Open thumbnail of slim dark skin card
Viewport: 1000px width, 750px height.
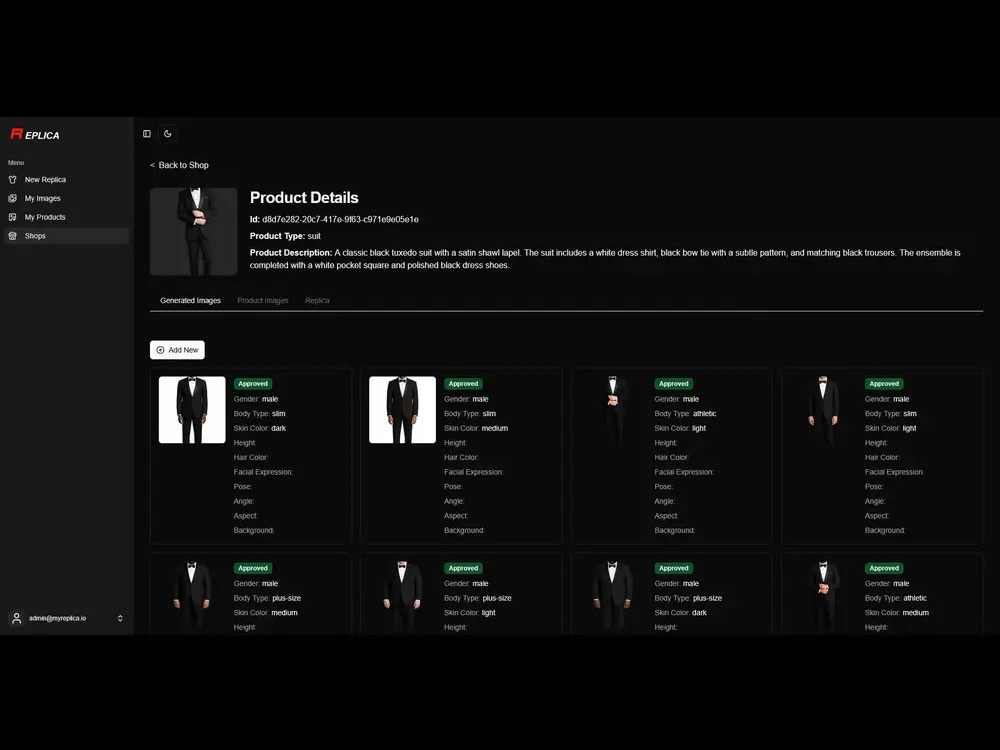point(192,409)
